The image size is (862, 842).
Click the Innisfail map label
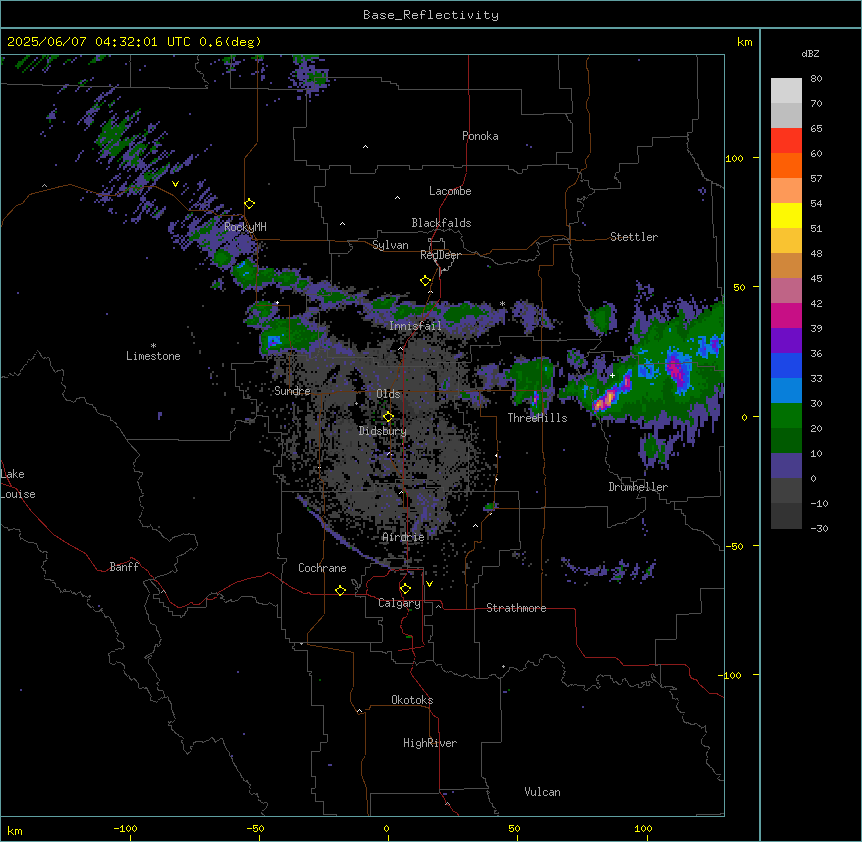tap(415, 326)
